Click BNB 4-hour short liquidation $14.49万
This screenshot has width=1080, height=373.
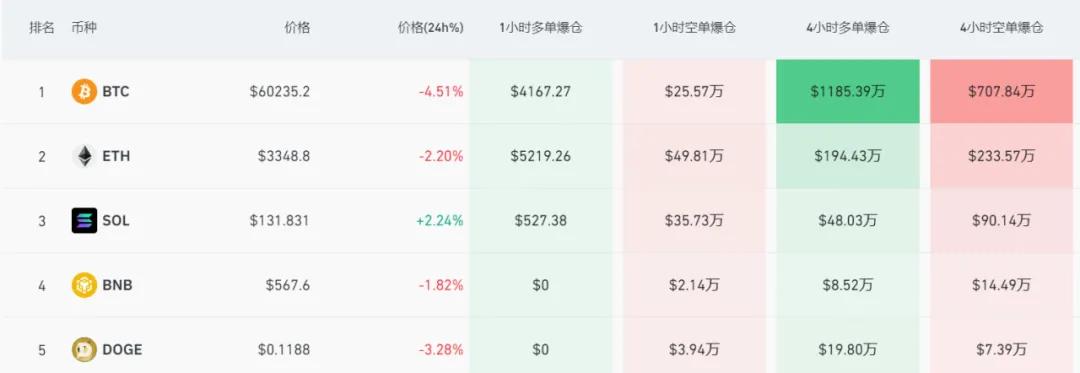click(x=1001, y=285)
